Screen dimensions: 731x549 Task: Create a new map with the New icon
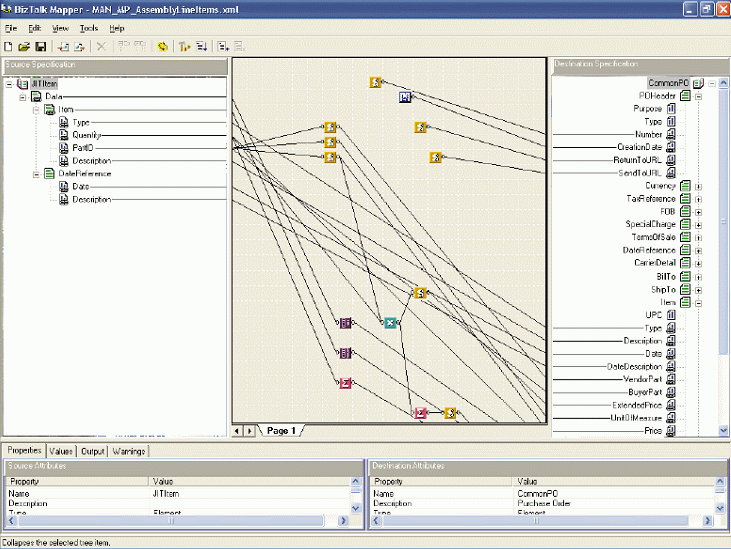coord(8,46)
